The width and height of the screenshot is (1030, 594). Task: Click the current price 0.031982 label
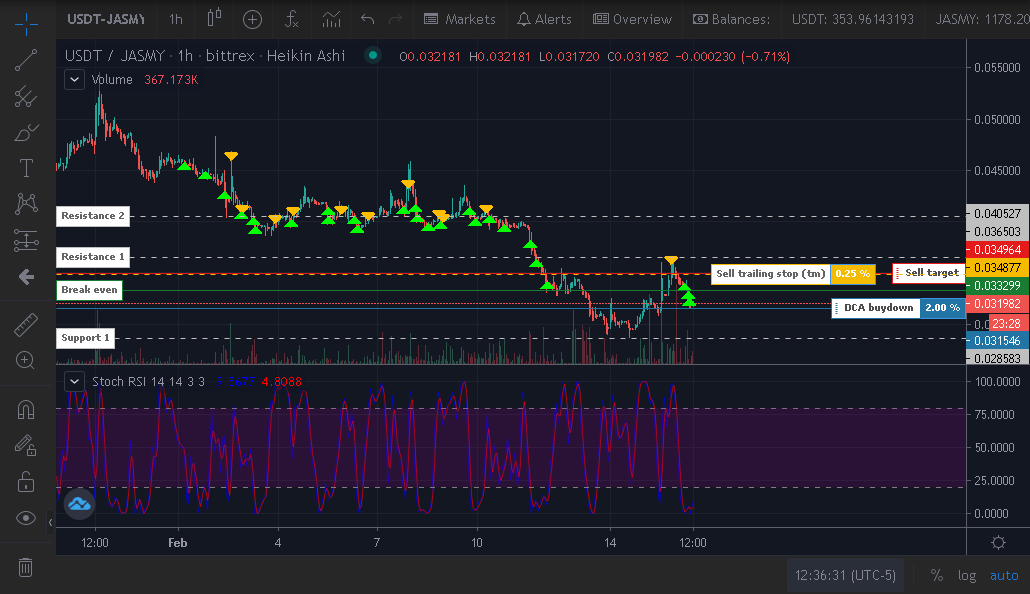[x=997, y=304]
